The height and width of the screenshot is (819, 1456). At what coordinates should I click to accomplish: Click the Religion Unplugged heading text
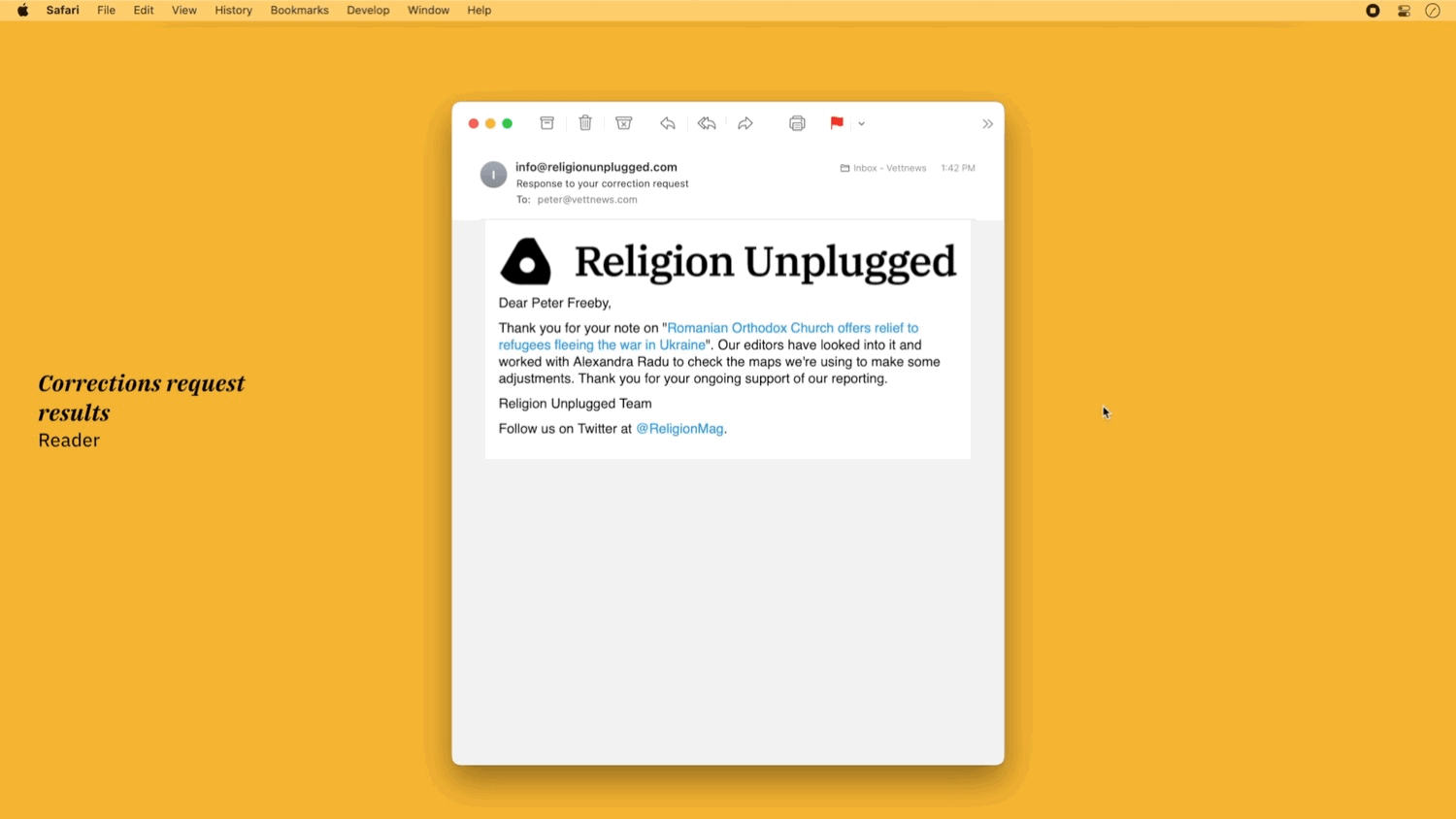tap(765, 262)
